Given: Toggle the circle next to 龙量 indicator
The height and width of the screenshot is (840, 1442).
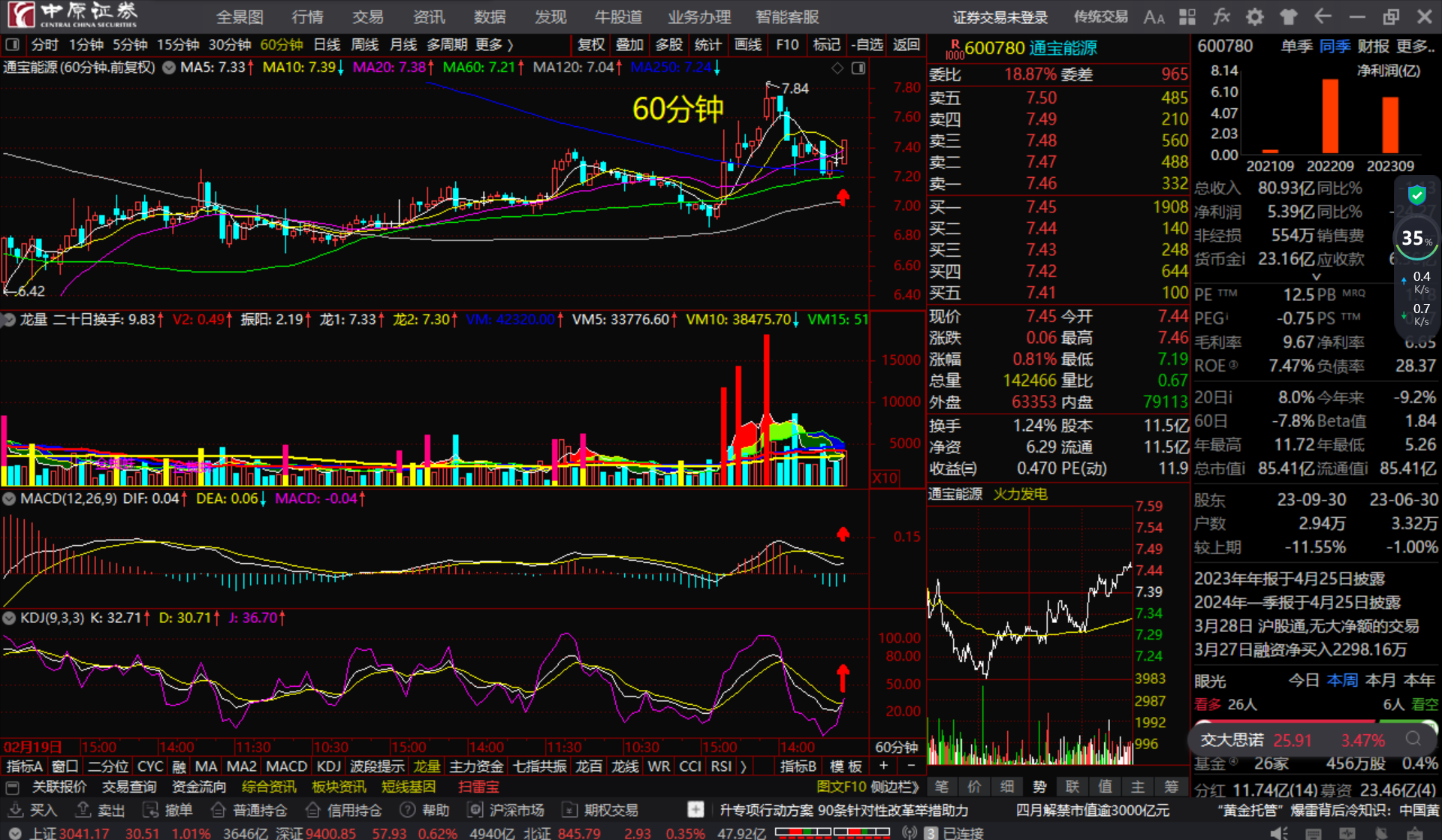Looking at the screenshot, I should point(9,320).
